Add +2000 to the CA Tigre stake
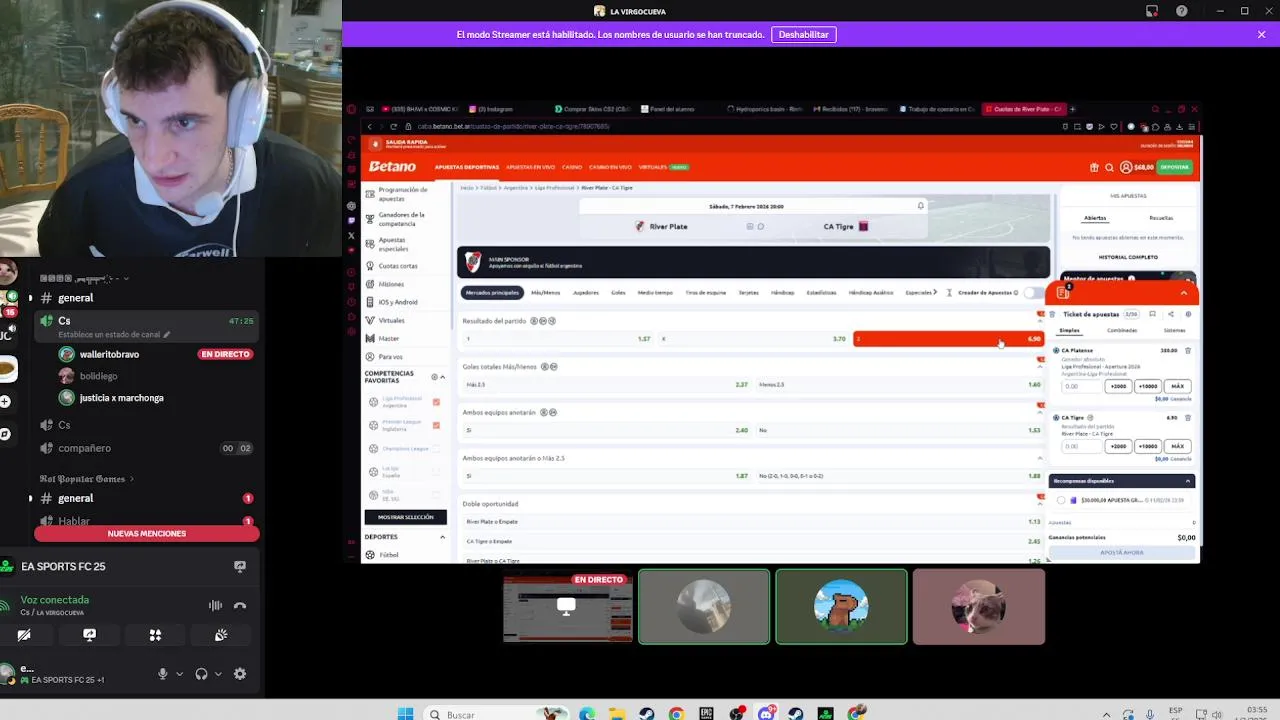The height and width of the screenshot is (720, 1280). 1118,446
